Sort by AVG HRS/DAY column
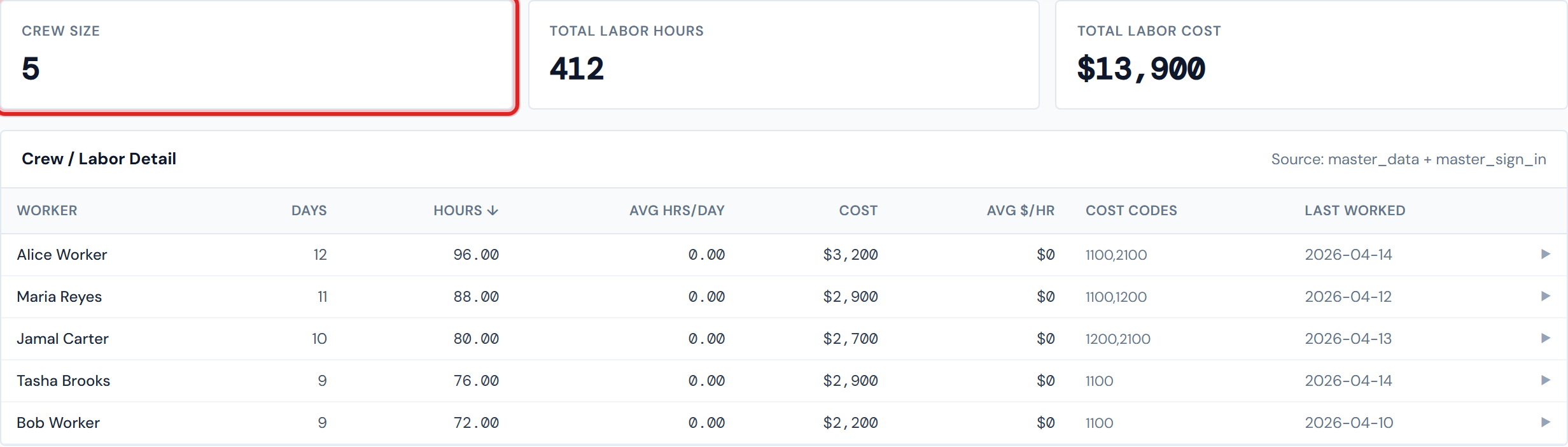1568x447 pixels. 677,210
